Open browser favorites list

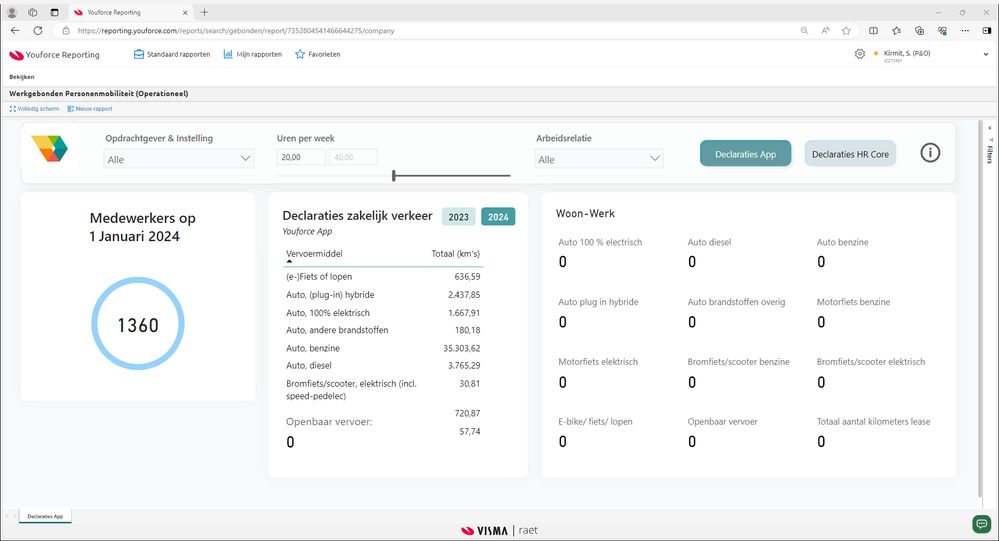(896, 31)
